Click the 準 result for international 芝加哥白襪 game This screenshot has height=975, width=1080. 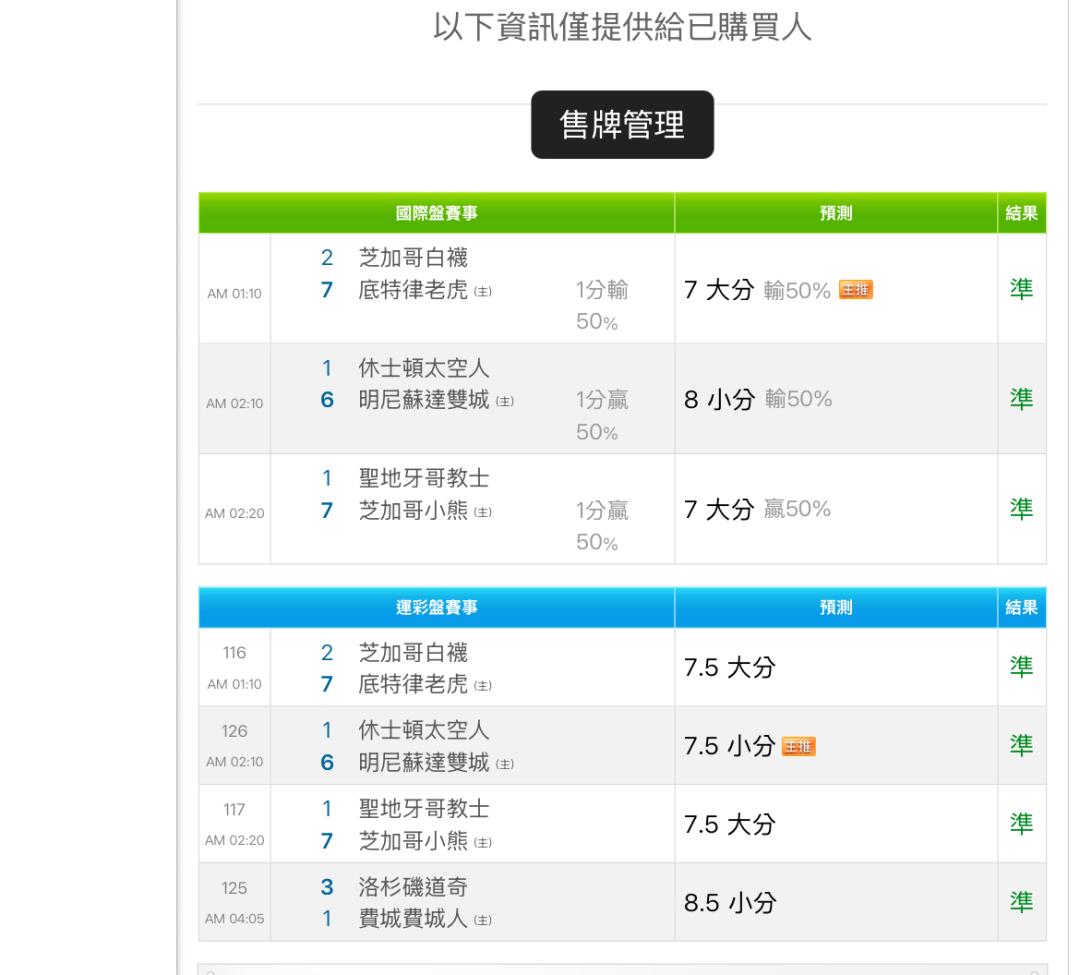tap(1021, 289)
